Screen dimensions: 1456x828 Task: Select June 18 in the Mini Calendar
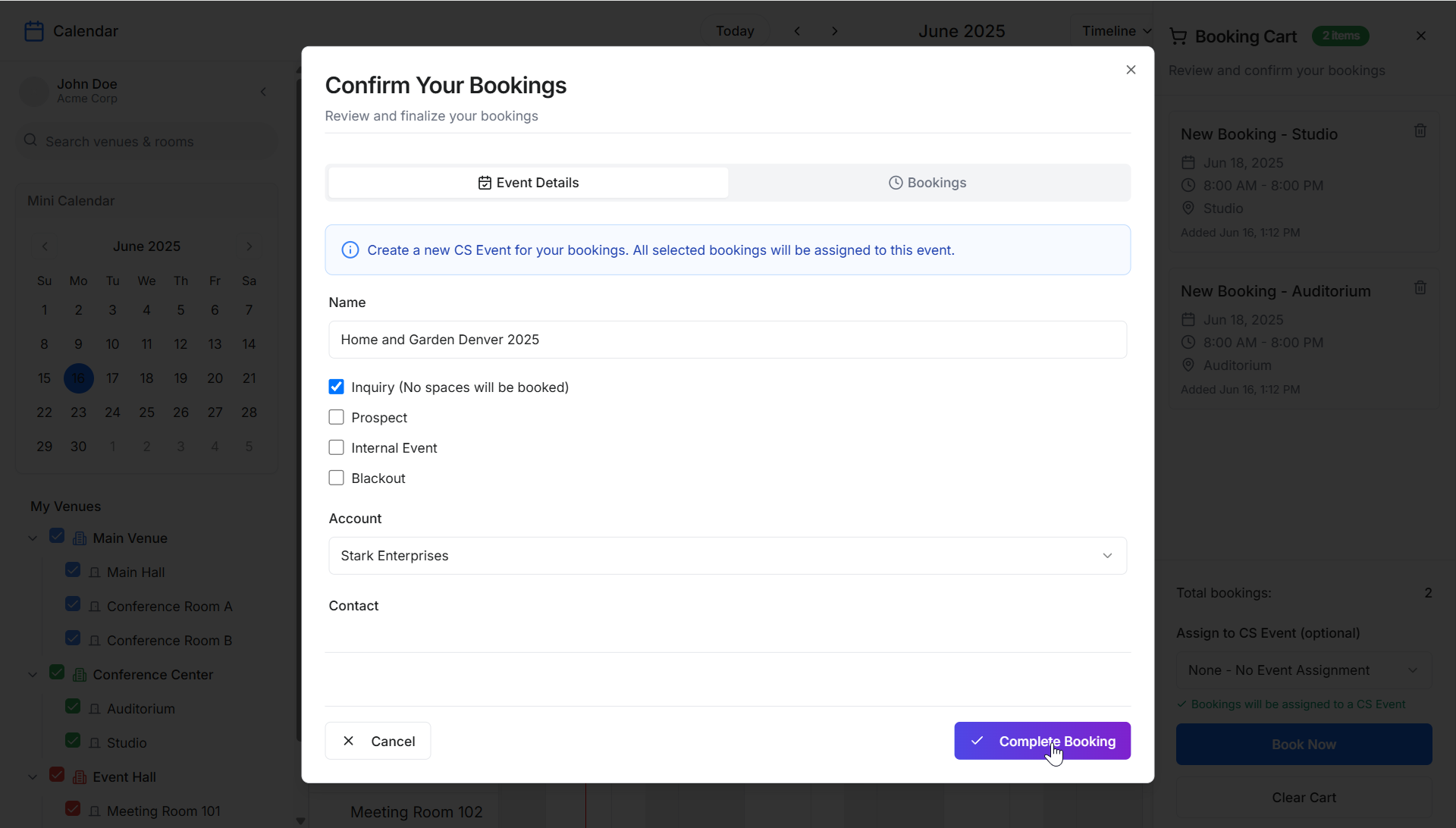146,378
